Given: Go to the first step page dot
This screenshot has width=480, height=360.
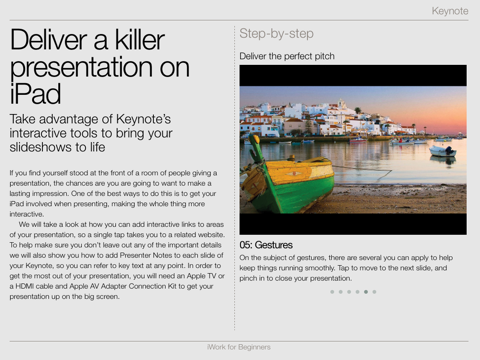Looking at the screenshot, I should [x=332, y=292].
